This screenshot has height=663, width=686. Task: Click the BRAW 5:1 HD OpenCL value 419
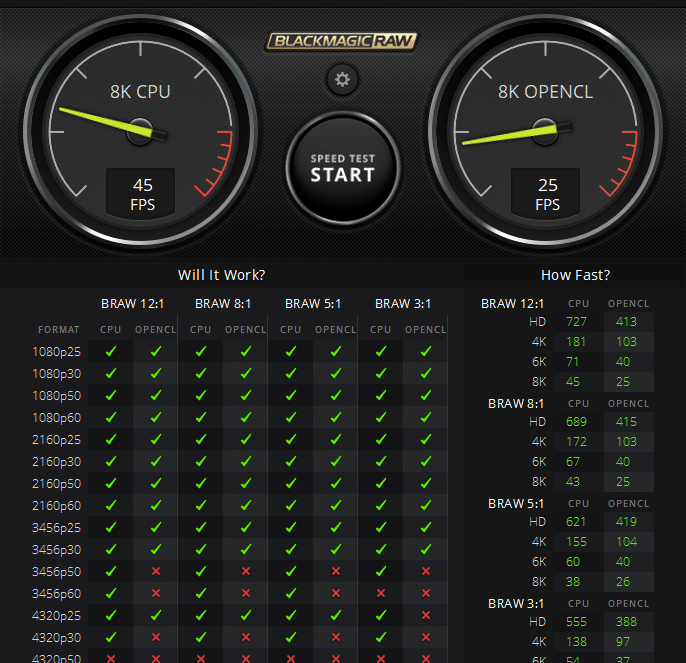coord(626,522)
